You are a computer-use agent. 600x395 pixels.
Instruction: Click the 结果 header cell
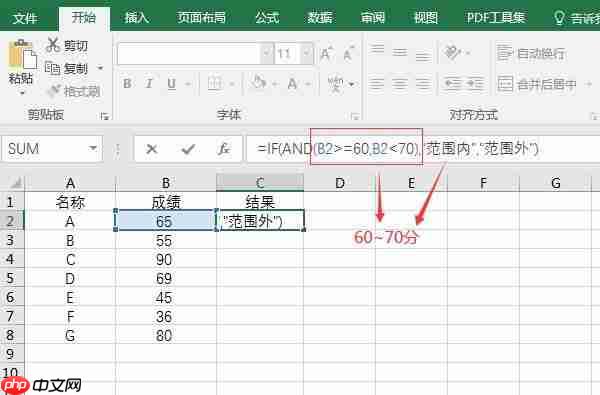(x=260, y=202)
